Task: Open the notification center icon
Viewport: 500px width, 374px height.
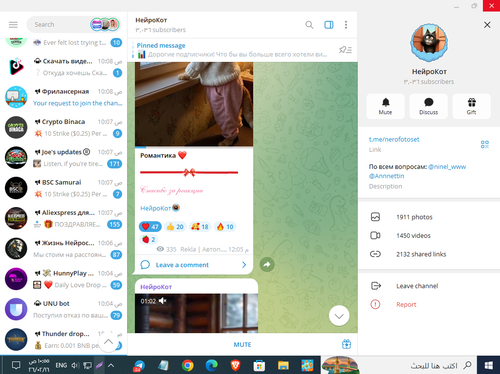Action: point(16,365)
